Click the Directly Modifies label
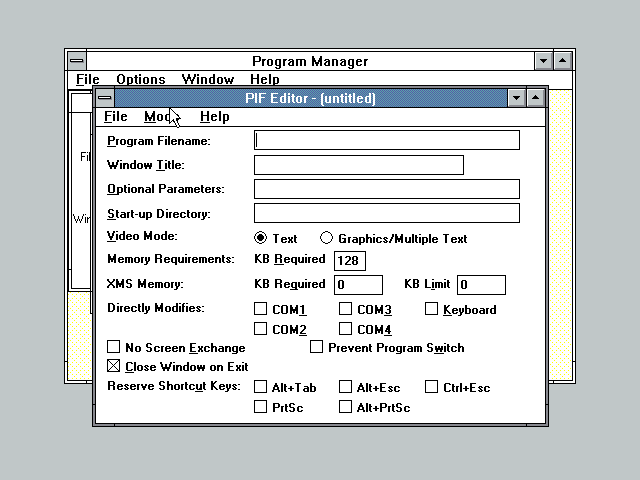Screen dimensions: 640x480 click(x=156, y=308)
